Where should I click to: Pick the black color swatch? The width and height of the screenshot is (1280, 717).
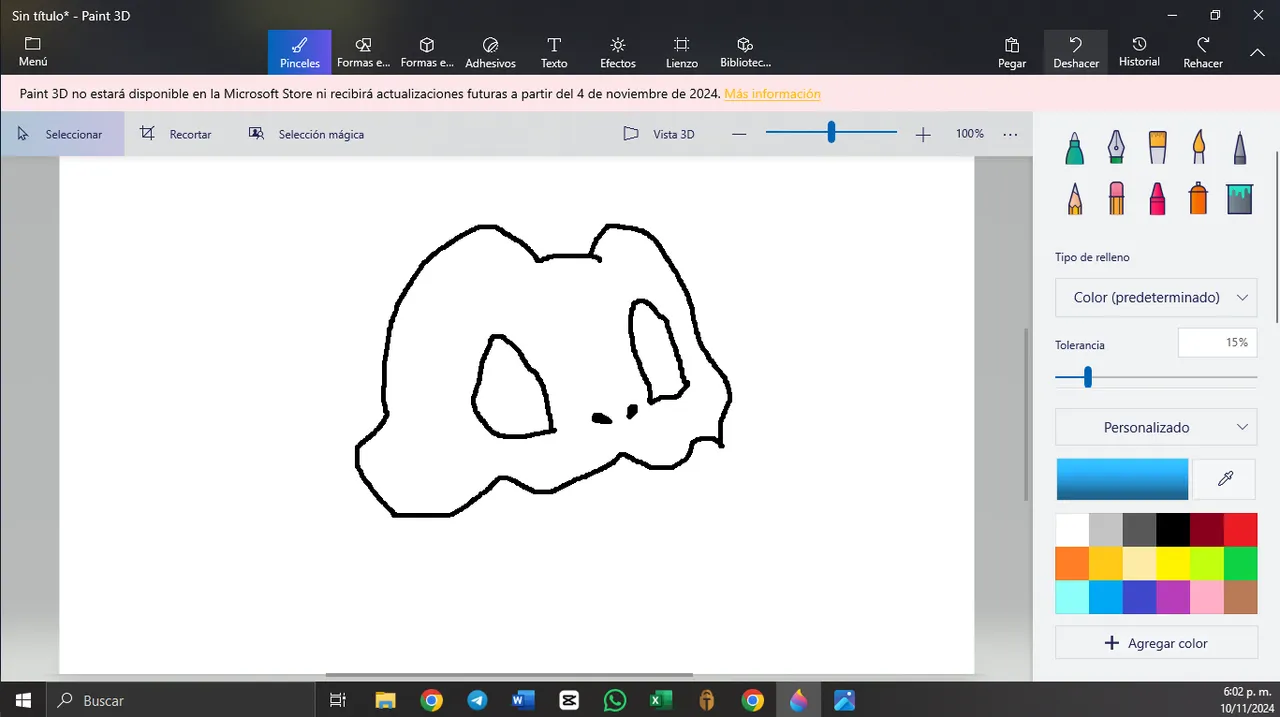coord(1173,530)
